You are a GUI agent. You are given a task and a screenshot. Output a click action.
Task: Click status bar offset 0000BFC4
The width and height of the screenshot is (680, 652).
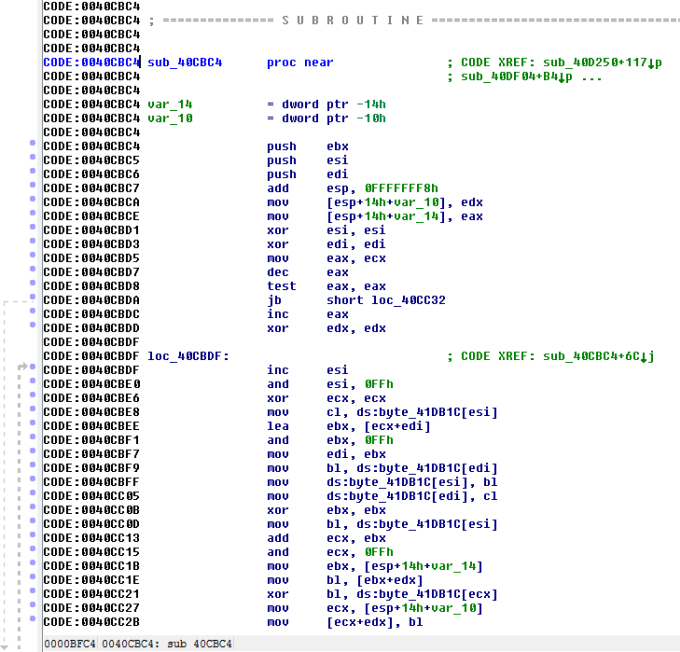coord(70,644)
